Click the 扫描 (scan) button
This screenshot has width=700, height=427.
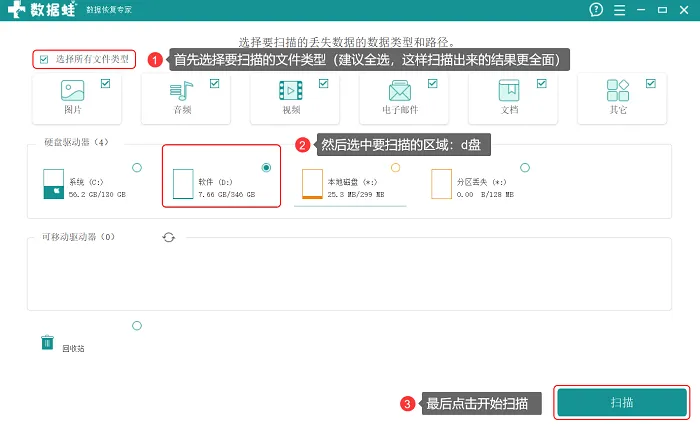coord(622,402)
